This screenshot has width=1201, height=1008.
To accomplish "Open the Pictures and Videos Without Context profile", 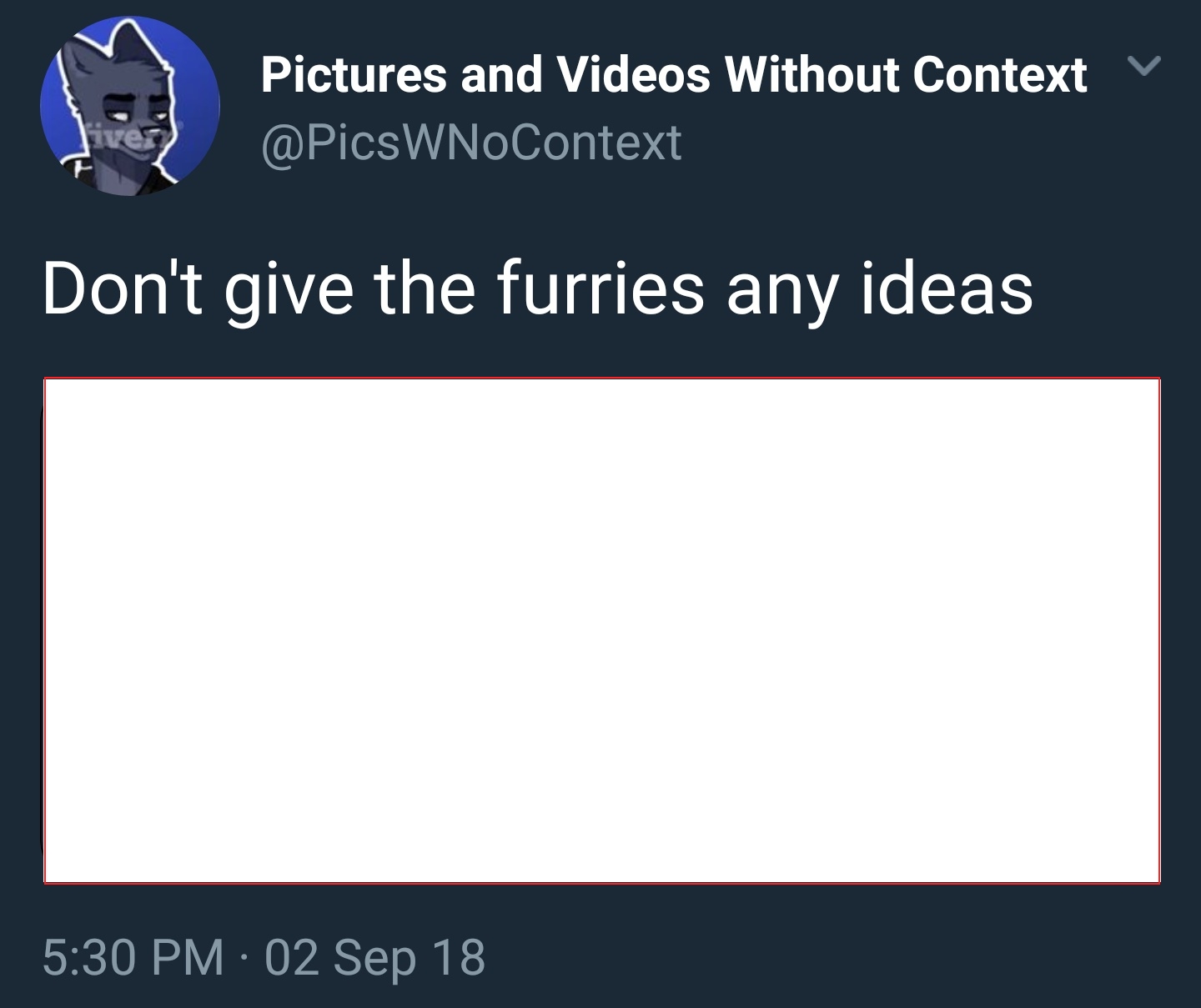I will (674, 74).
